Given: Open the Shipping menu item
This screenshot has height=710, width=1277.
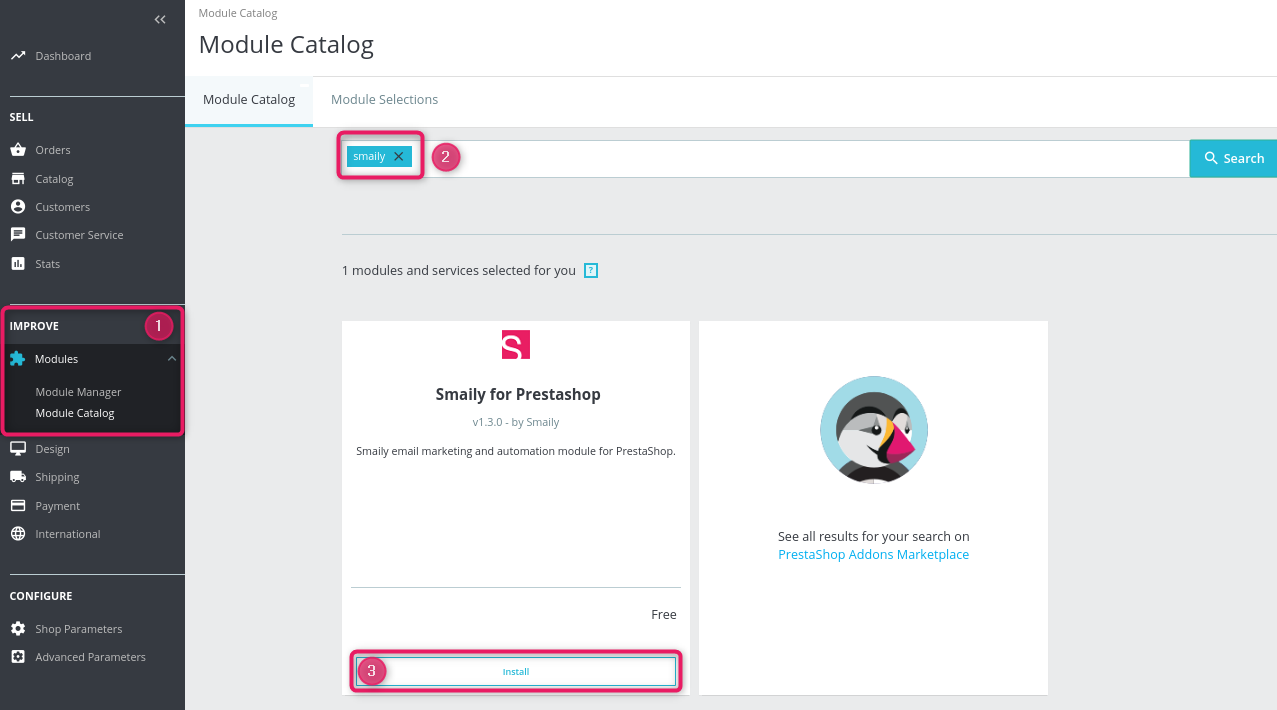Looking at the screenshot, I should point(58,477).
